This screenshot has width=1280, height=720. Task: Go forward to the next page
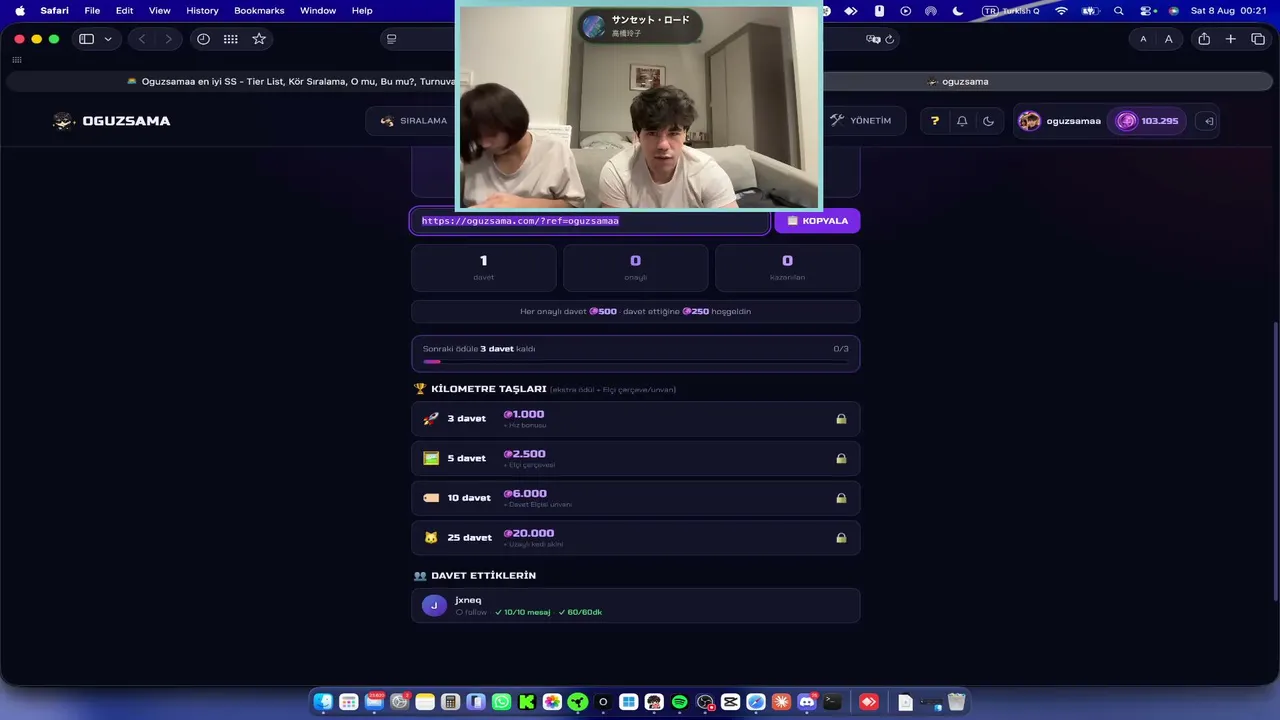click(x=168, y=39)
